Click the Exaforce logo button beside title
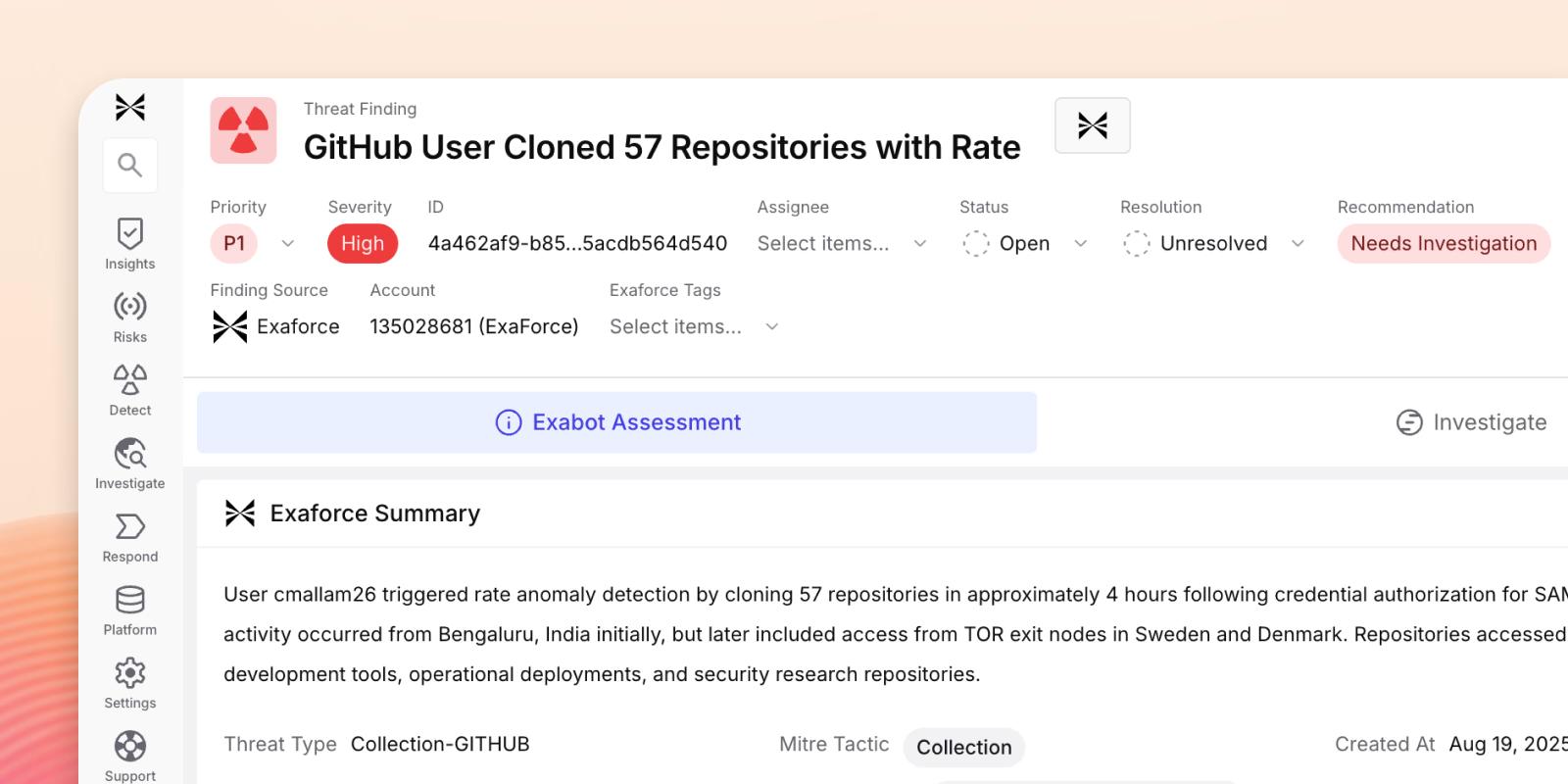Viewport: 1568px width, 784px height. pos(1093,125)
